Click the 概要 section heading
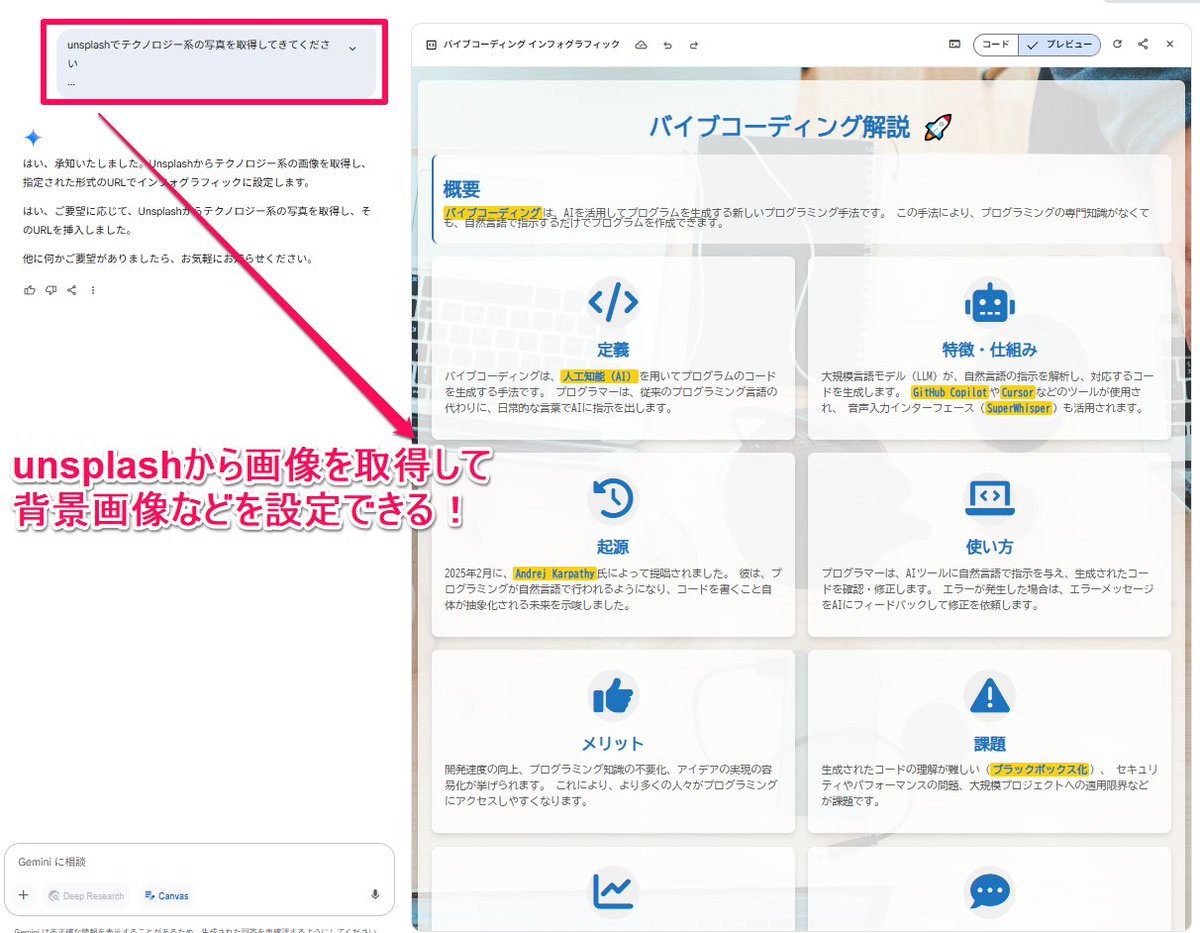Viewport: 1200px width, 933px height. click(x=462, y=189)
